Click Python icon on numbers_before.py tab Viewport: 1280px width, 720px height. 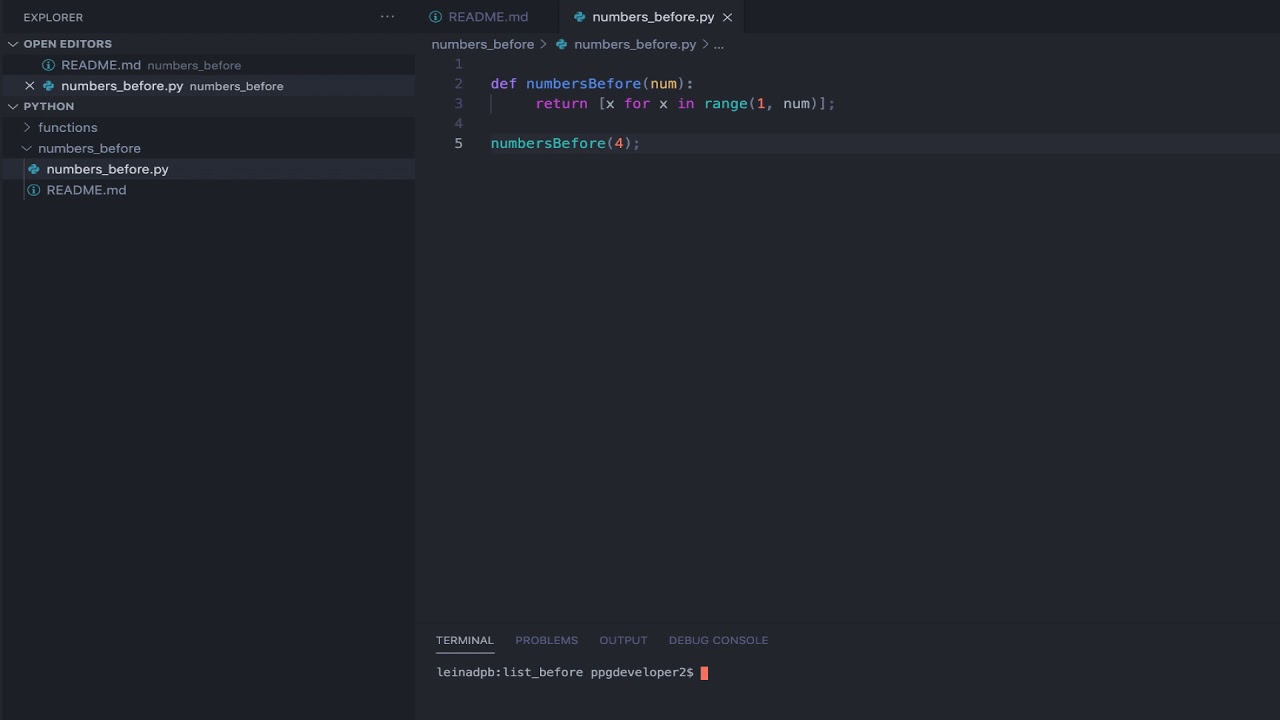pyautogui.click(x=579, y=17)
